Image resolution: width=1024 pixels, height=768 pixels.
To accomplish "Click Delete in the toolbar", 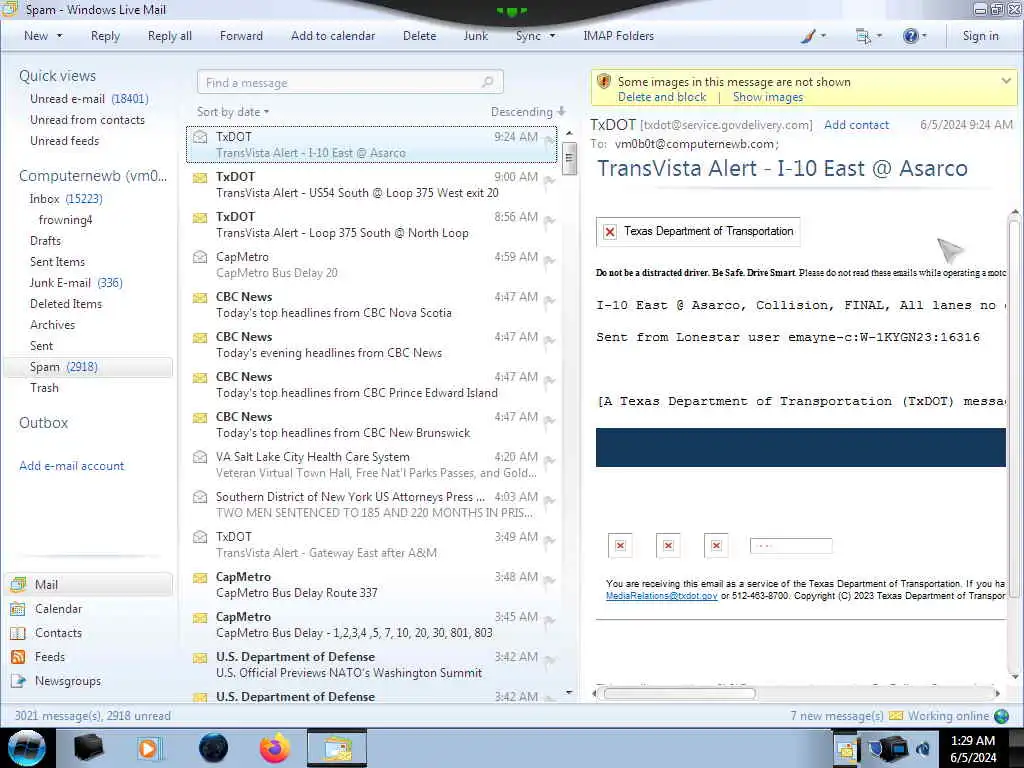I will pos(419,36).
